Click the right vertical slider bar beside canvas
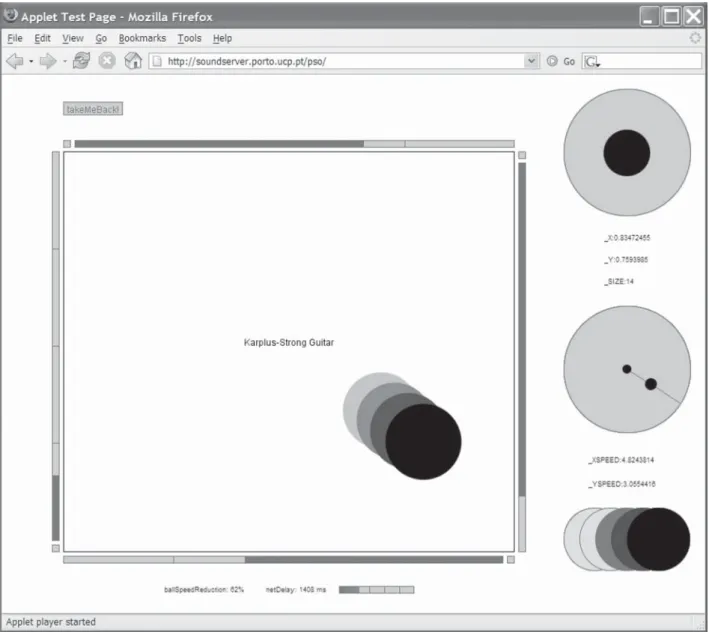 pos(522,357)
